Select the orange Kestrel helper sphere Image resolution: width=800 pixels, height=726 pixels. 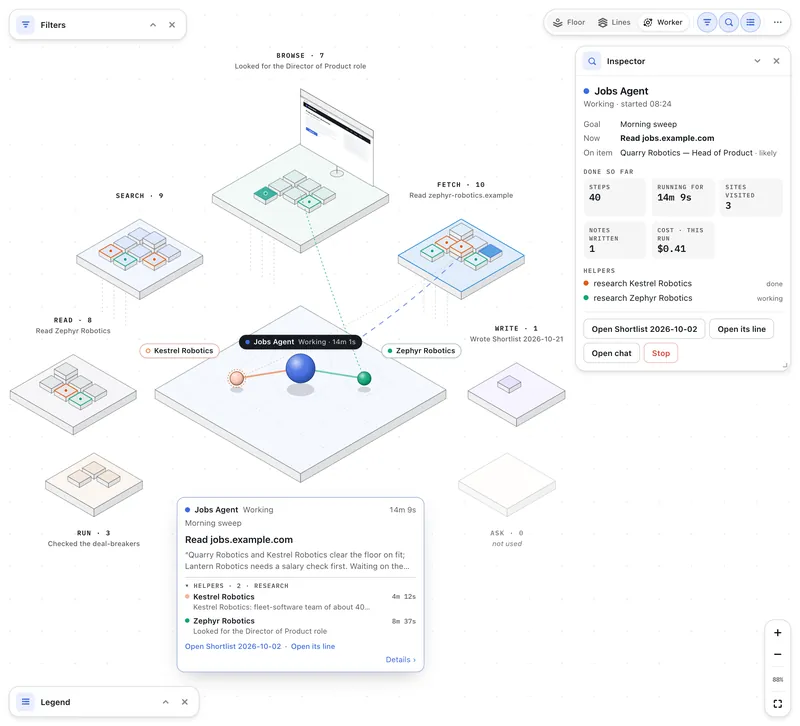point(236,378)
